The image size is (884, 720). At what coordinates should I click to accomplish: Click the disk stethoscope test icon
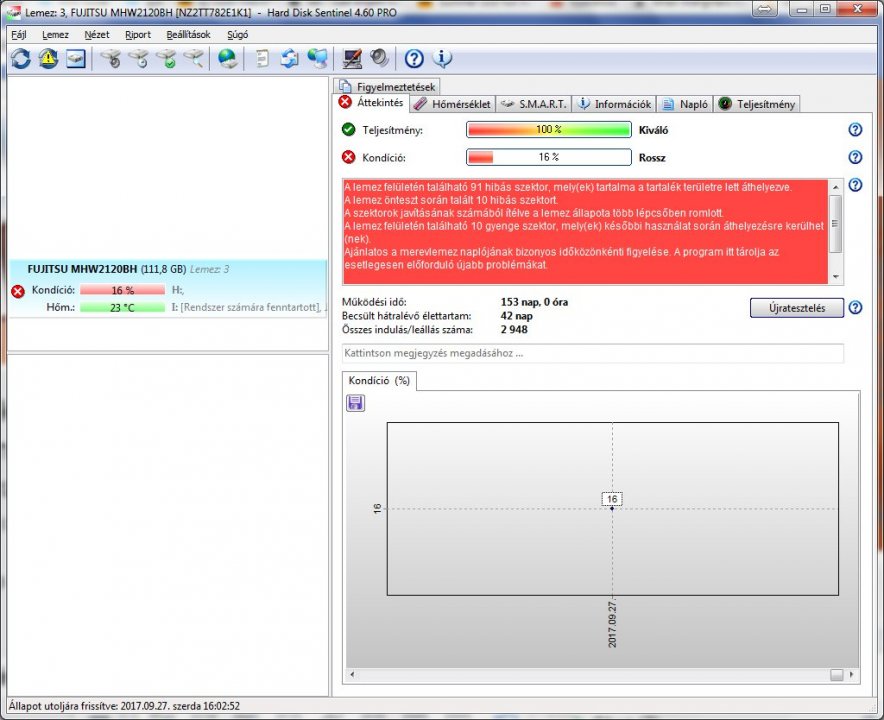[x=110, y=59]
